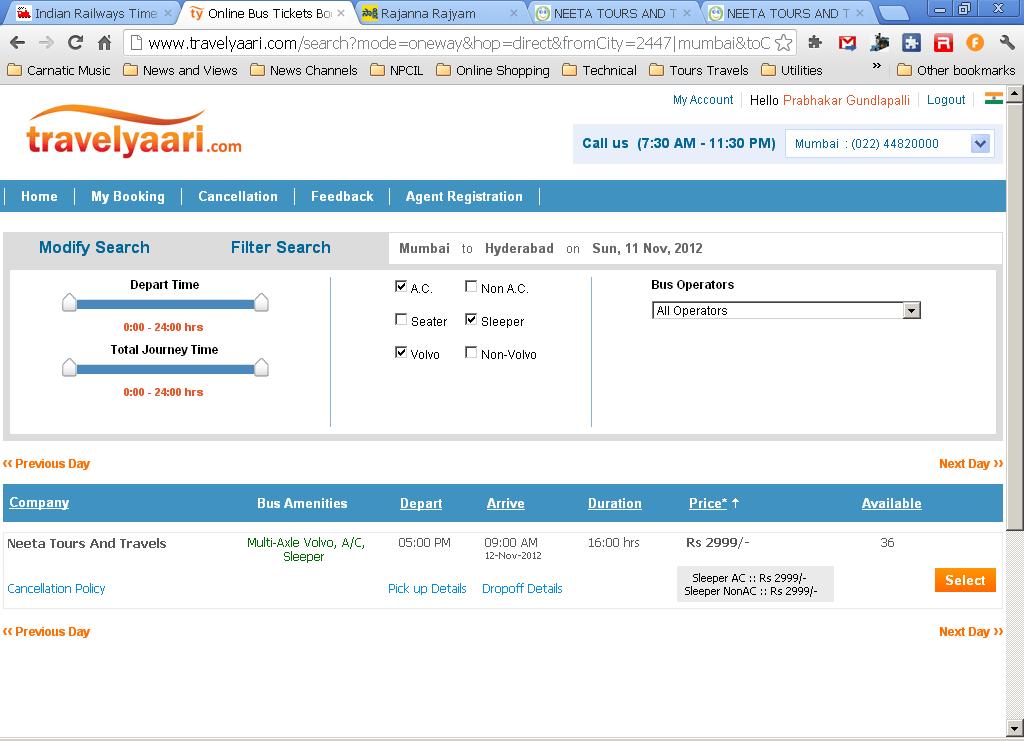The width and height of the screenshot is (1024, 741).
Task: Bookmark this page with the star icon
Action: (784, 43)
